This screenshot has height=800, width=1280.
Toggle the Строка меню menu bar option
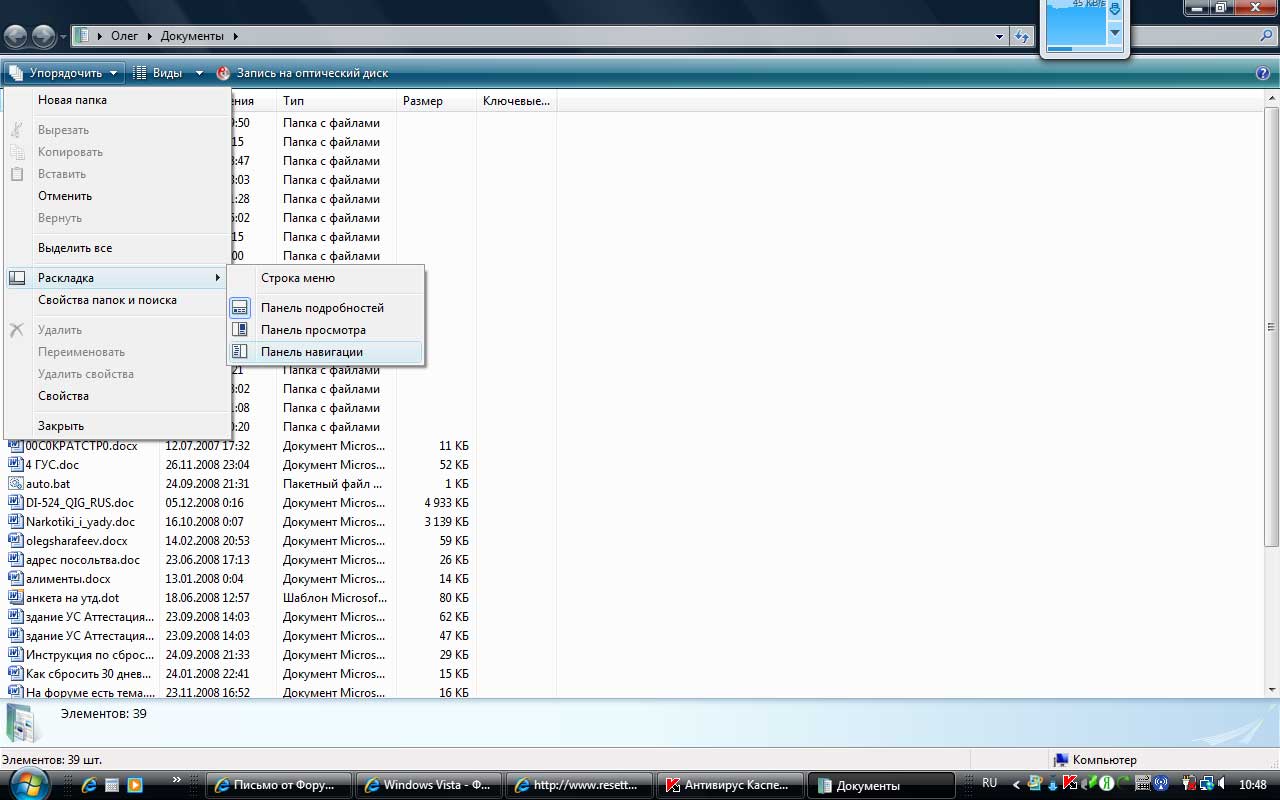(x=326, y=278)
